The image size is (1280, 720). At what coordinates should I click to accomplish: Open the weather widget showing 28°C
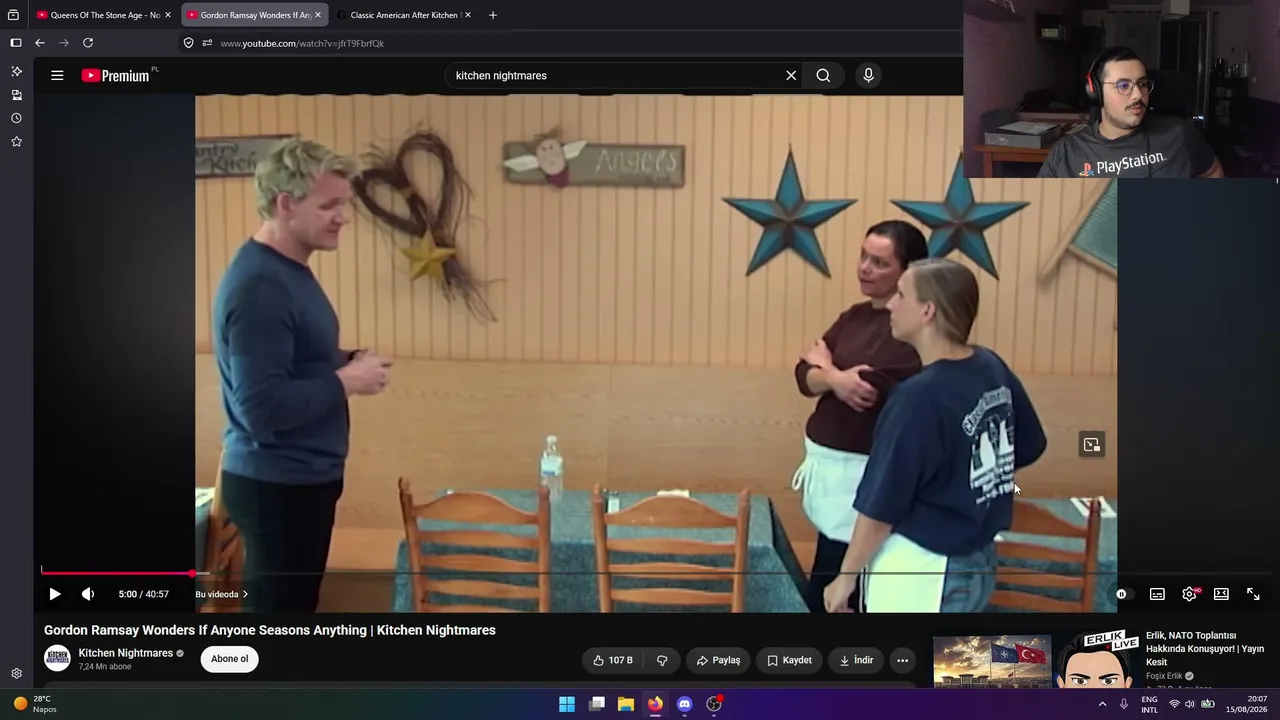(36, 704)
